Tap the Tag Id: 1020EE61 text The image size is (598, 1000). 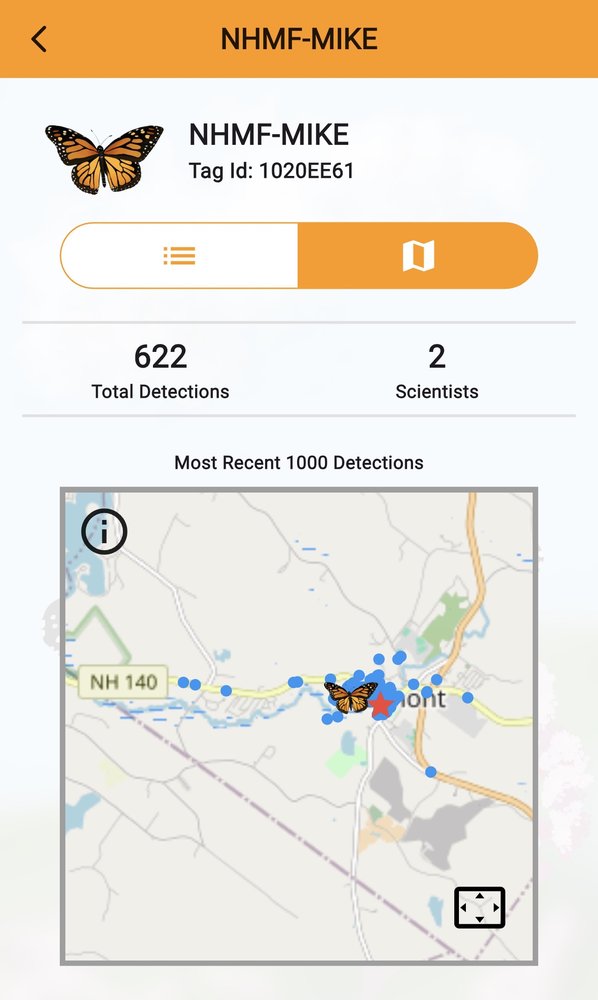[x=271, y=171]
